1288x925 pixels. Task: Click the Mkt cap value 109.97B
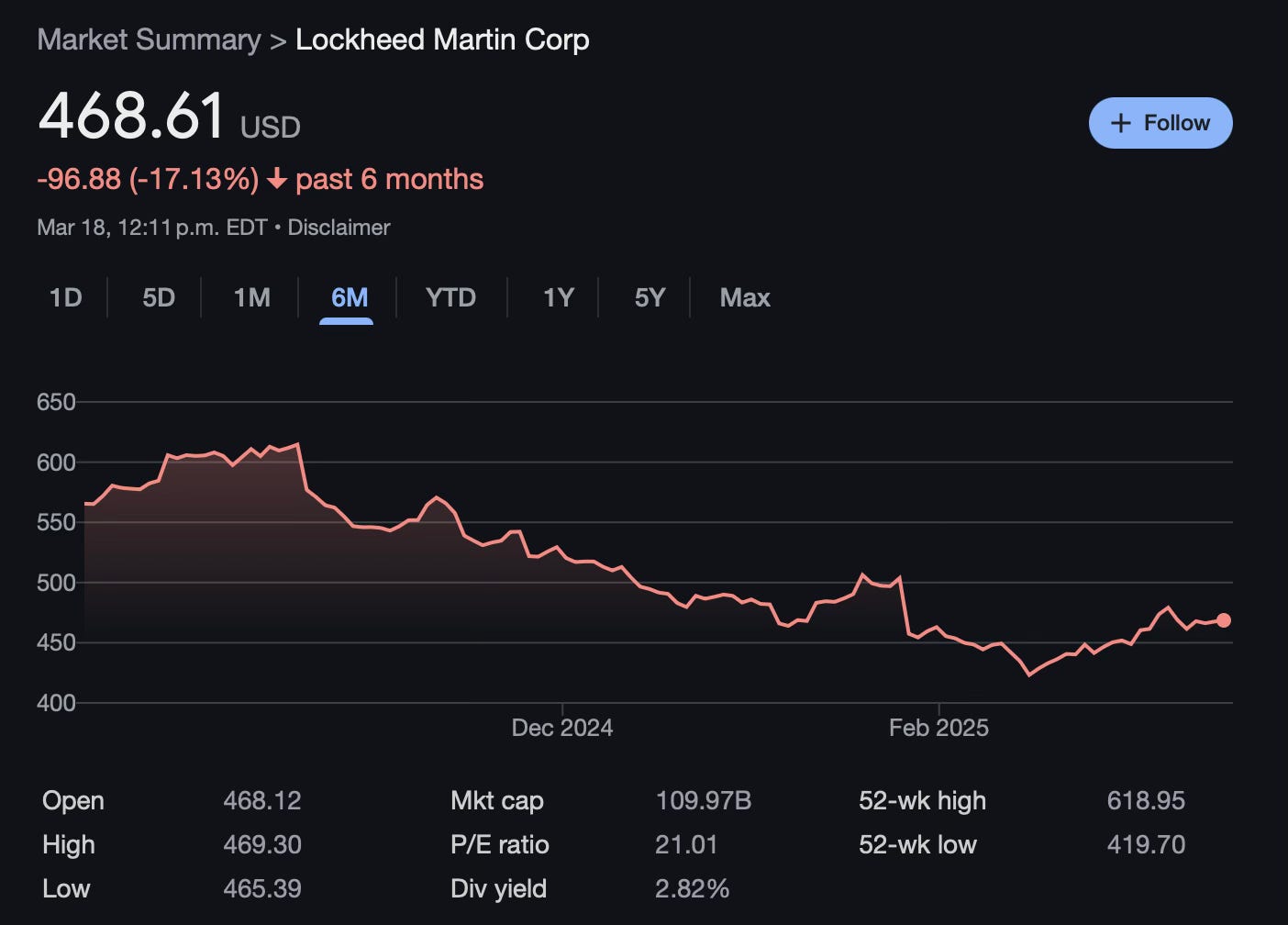(704, 800)
